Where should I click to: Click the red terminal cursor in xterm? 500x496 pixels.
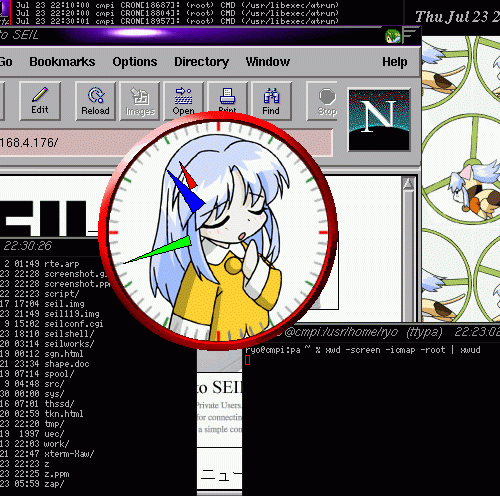click(247, 360)
